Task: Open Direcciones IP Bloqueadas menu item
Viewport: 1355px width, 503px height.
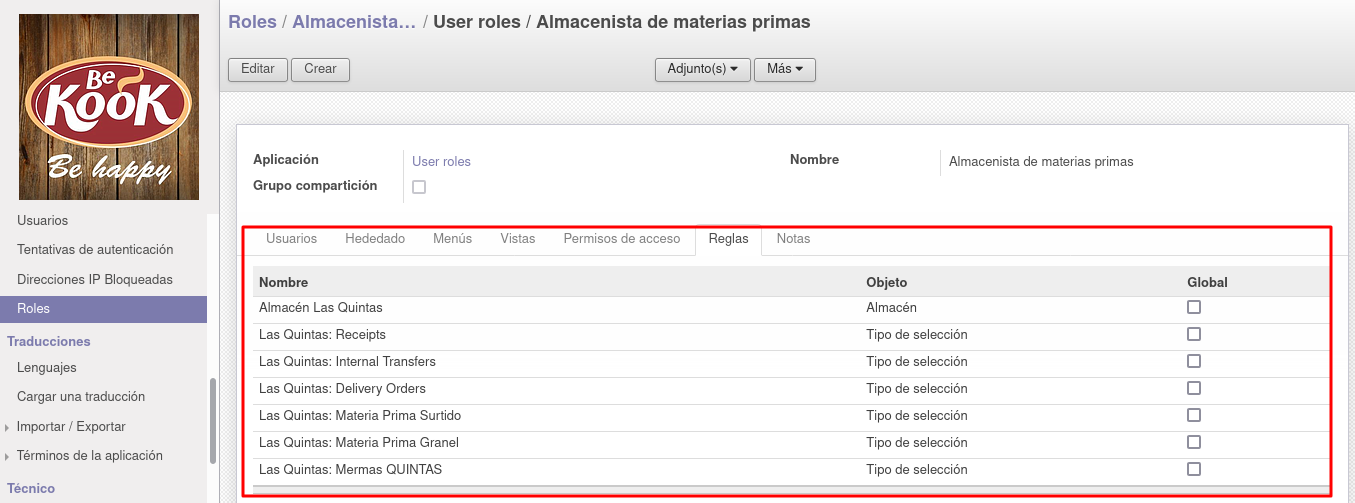Action: pyautogui.click(x=95, y=279)
